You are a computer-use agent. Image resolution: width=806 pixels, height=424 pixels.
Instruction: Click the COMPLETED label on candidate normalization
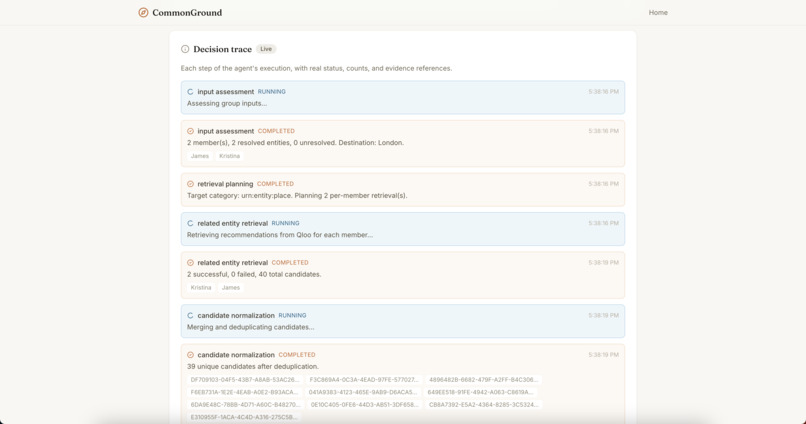pos(297,355)
